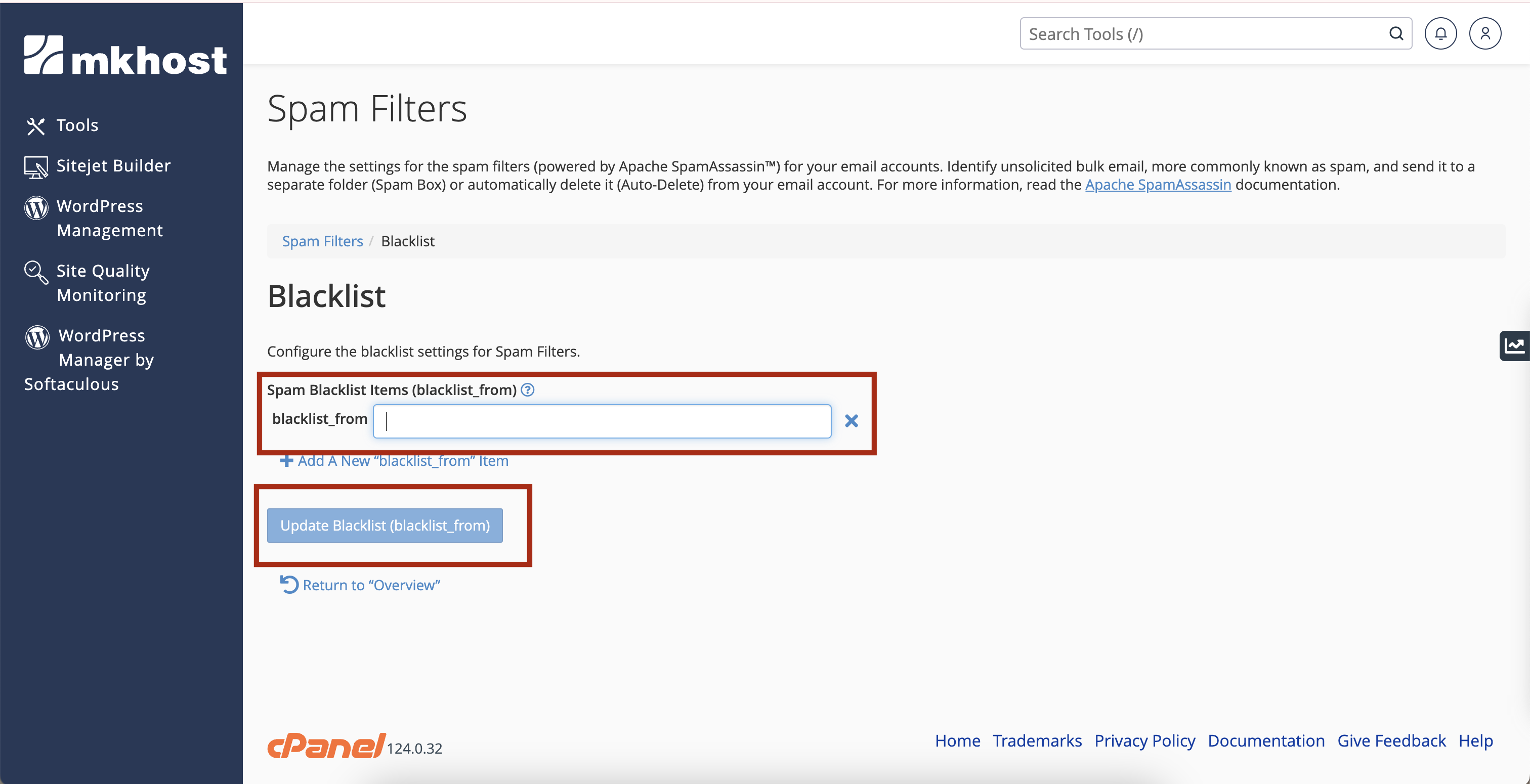Click the mkhost logo
This screenshot has width=1530, height=784.
click(125, 55)
